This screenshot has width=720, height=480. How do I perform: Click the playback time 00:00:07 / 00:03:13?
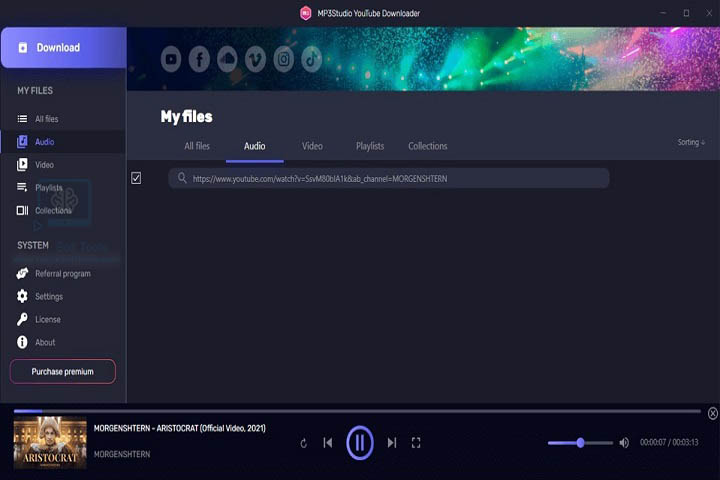point(669,442)
